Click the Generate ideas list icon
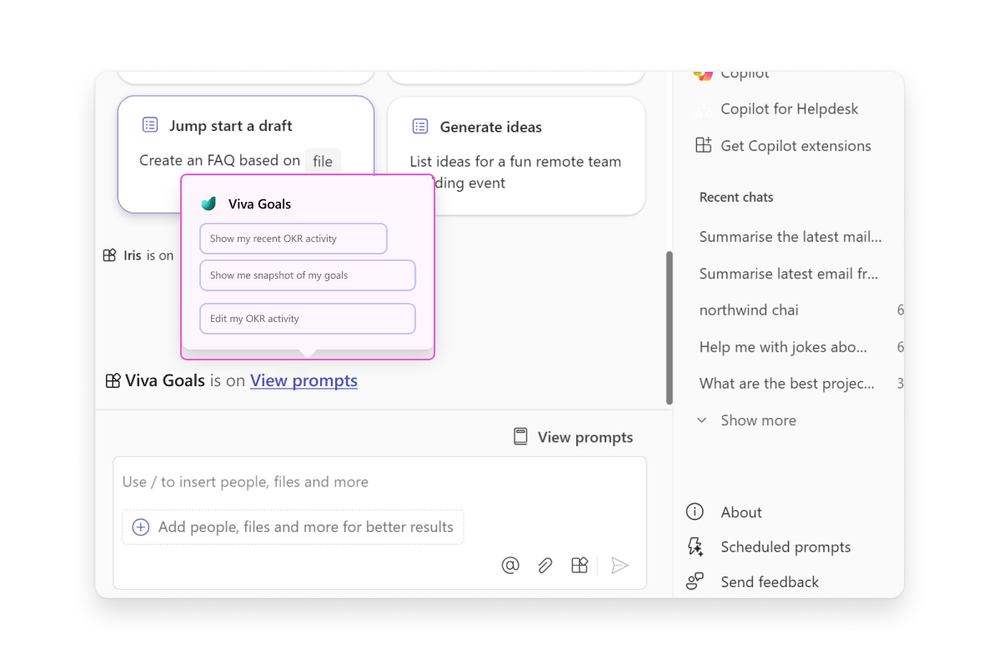Viewport: 999px width, 669px height. click(x=420, y=126)
